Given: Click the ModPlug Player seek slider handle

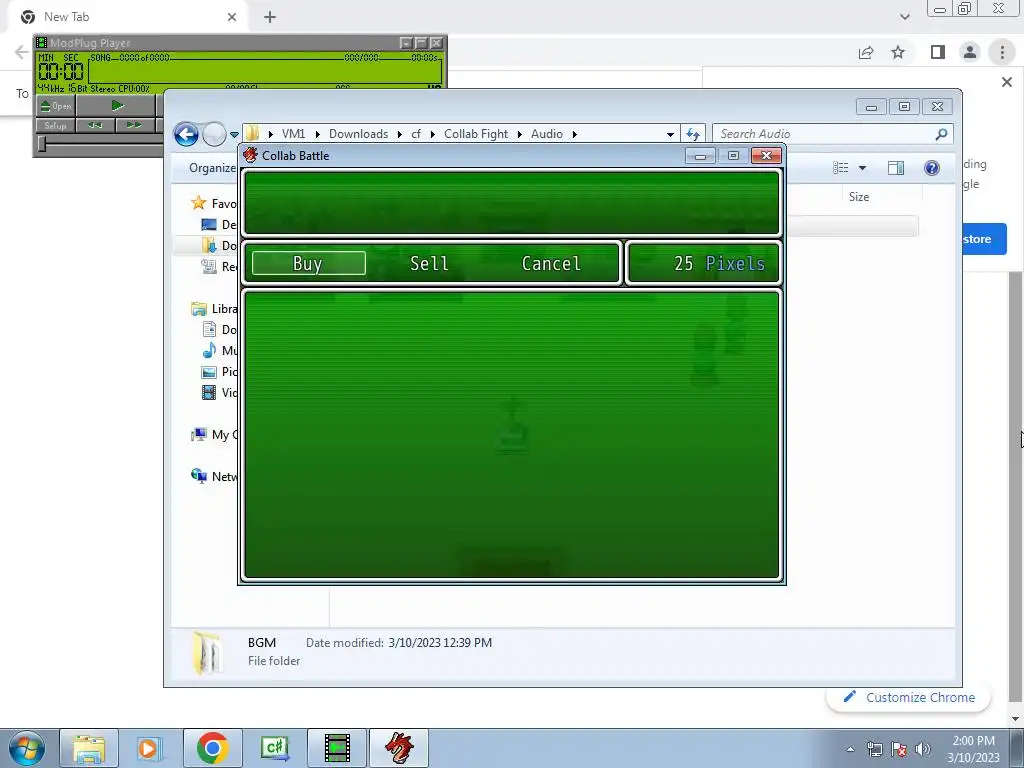Looking at the screenshot, I should pyautogui.click(x=42, y=144).
